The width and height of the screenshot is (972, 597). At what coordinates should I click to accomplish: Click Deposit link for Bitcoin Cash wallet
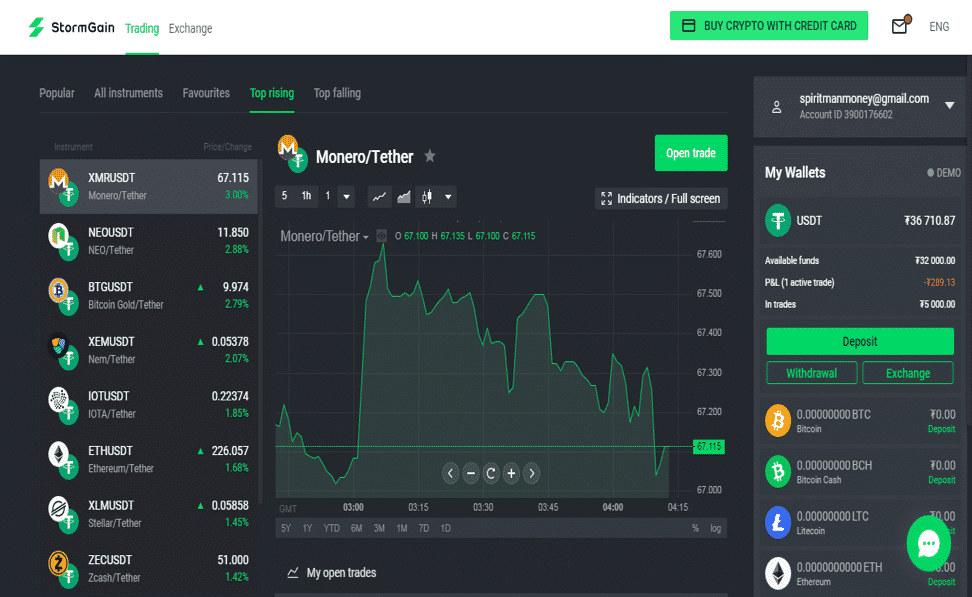click(941, 480)
